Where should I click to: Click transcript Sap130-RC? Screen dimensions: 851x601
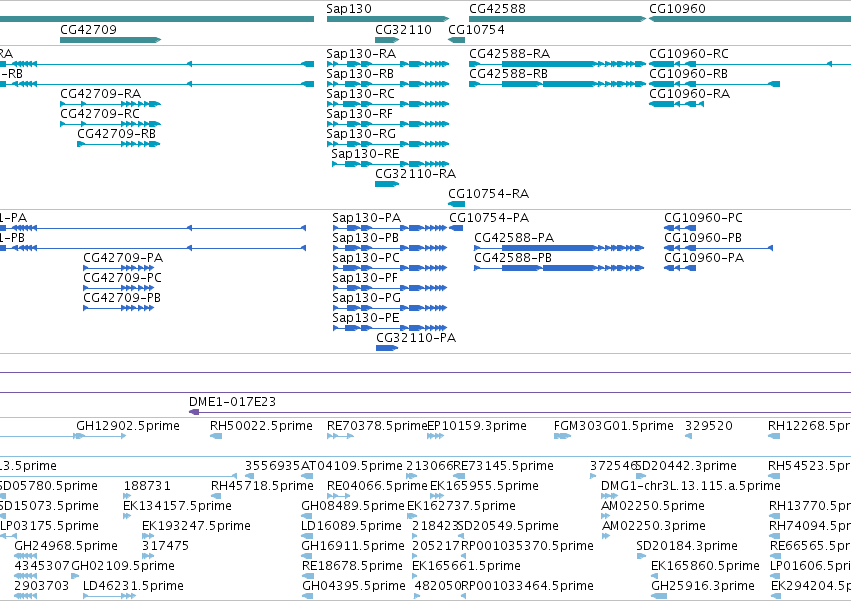(360, 94)
